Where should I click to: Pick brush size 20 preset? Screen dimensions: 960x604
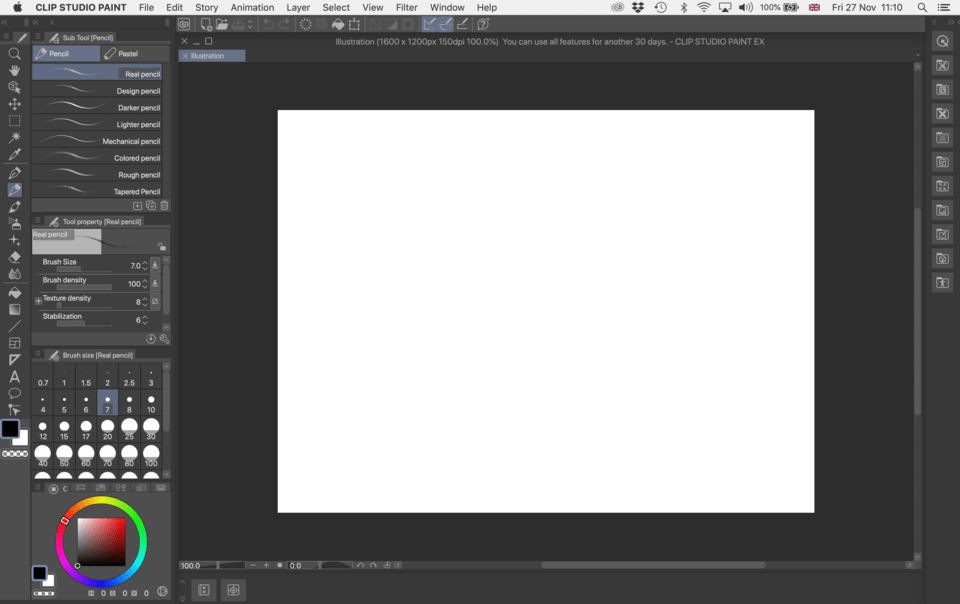[x=107, y=430]
